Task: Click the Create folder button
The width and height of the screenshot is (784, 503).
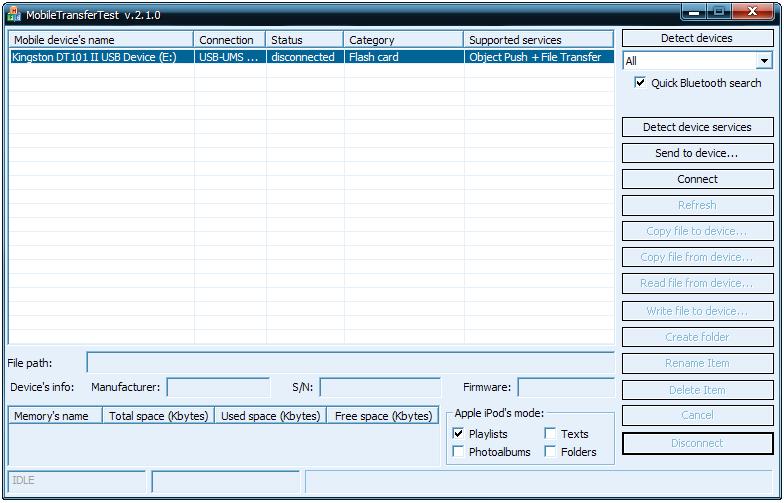Action: [697, 337]
